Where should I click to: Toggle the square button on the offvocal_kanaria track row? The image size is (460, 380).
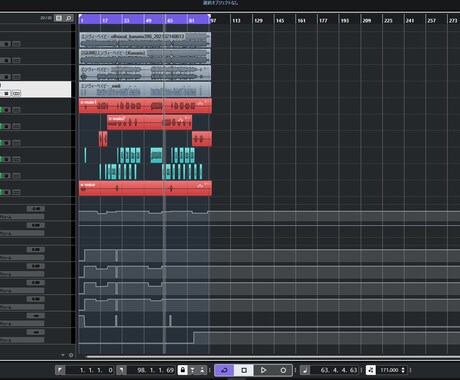(x=6, y=44)
